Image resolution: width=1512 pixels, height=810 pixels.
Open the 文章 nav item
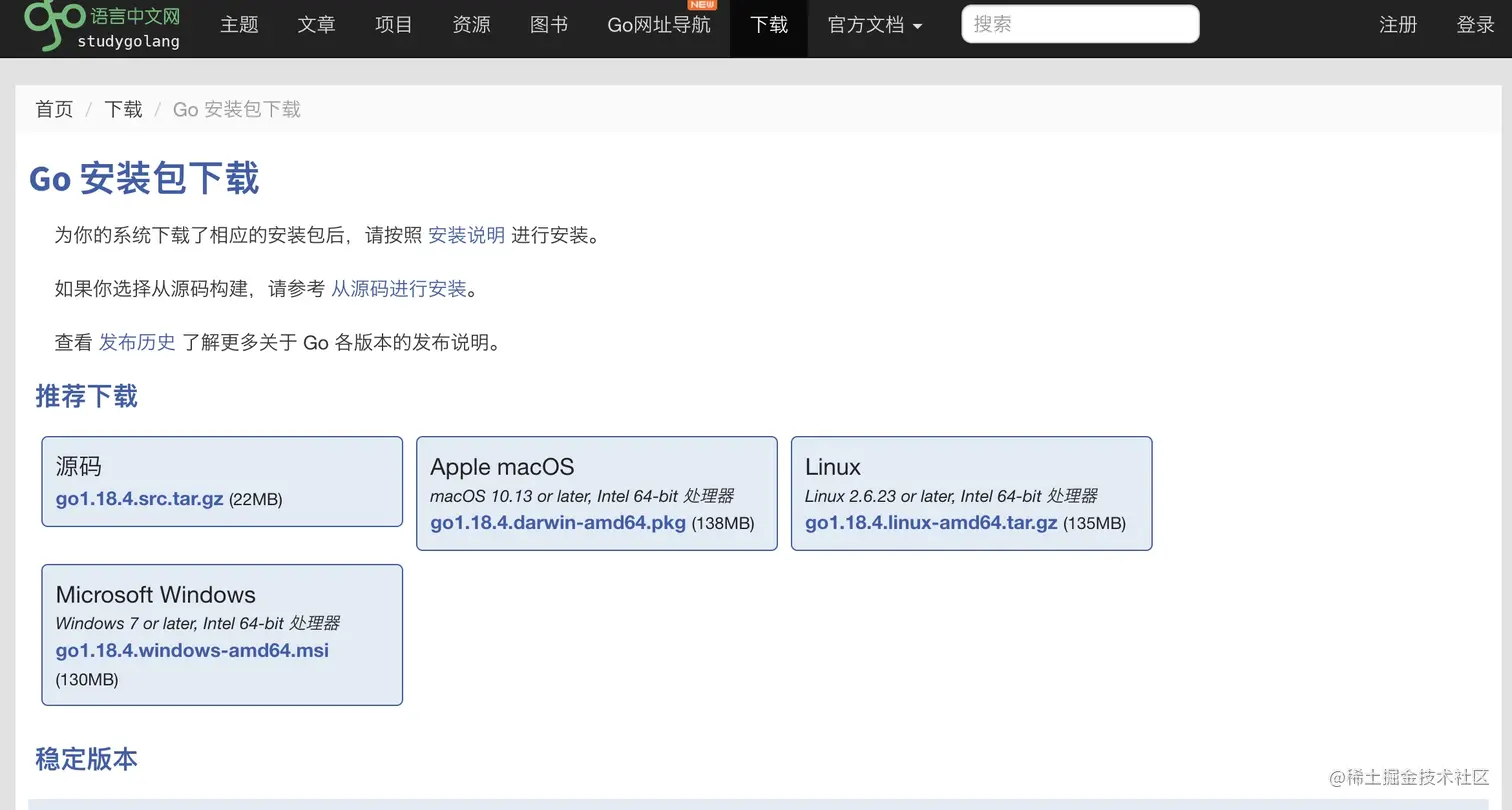[316, 25]
